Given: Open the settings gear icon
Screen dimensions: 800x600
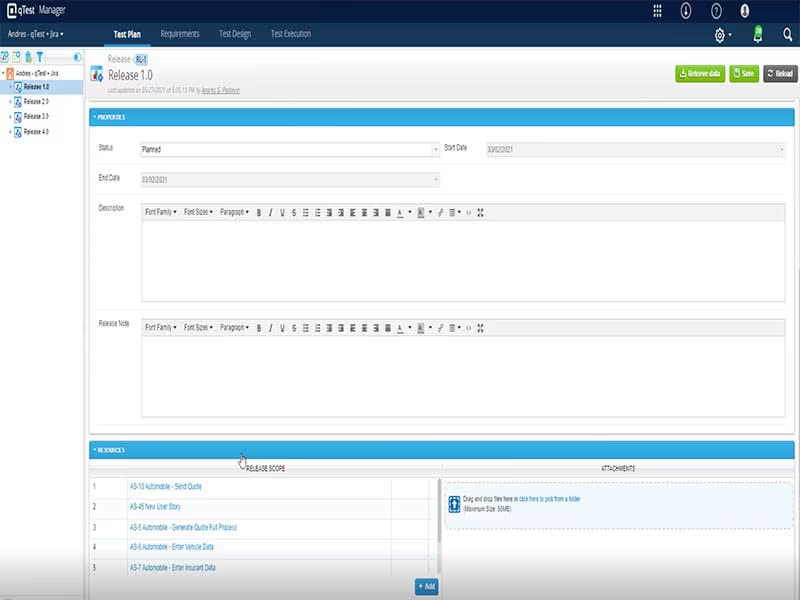Looking at the screenshot, I should pyautogui.click(x=720, y=35).
